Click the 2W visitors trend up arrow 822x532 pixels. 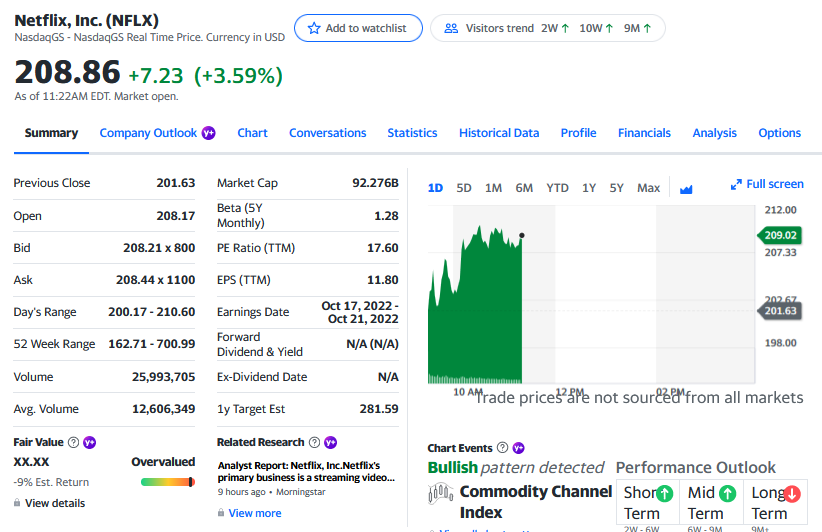coord(565,28)
